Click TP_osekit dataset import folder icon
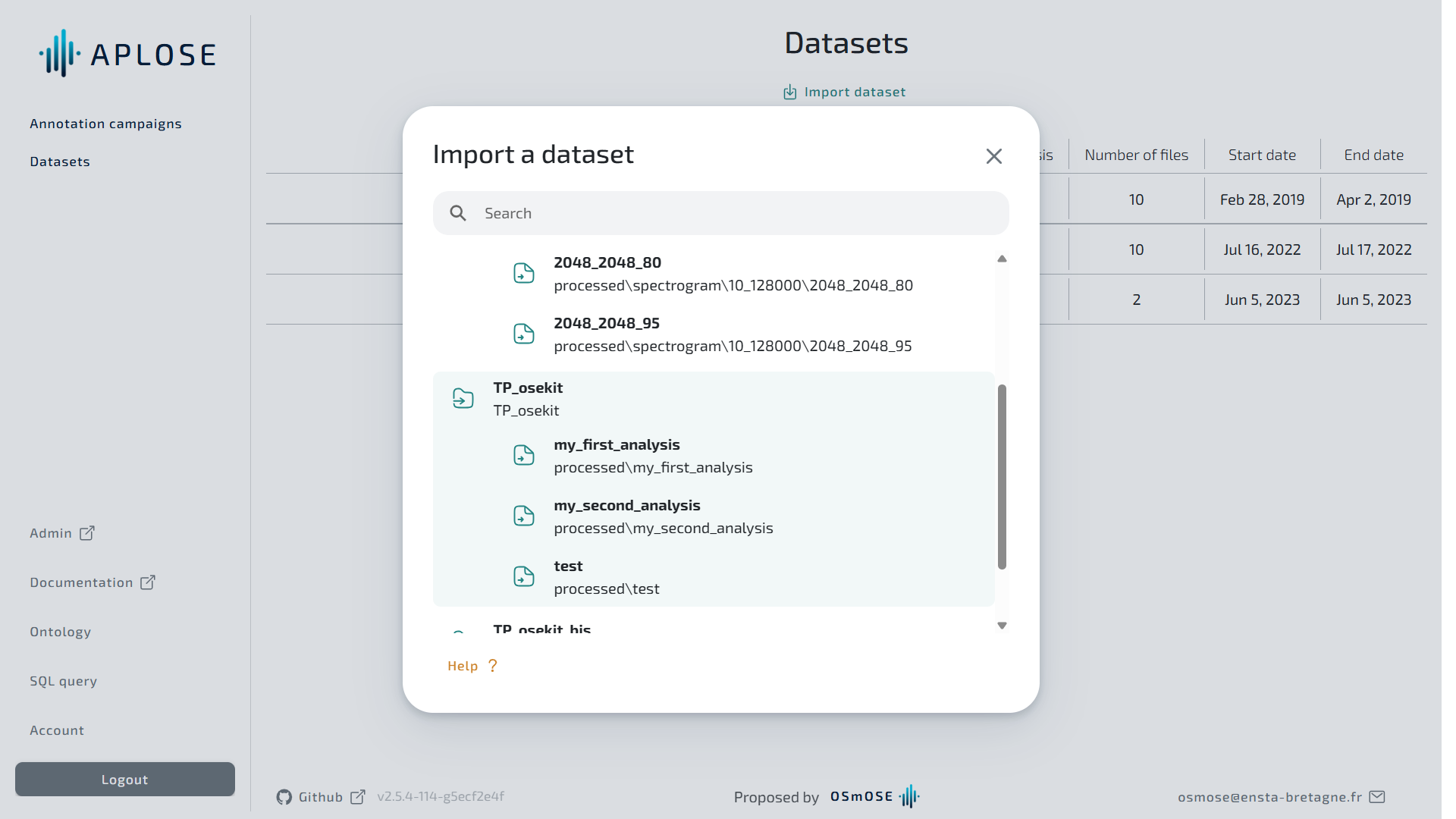 pyautogui.click(x=463, y=398)
